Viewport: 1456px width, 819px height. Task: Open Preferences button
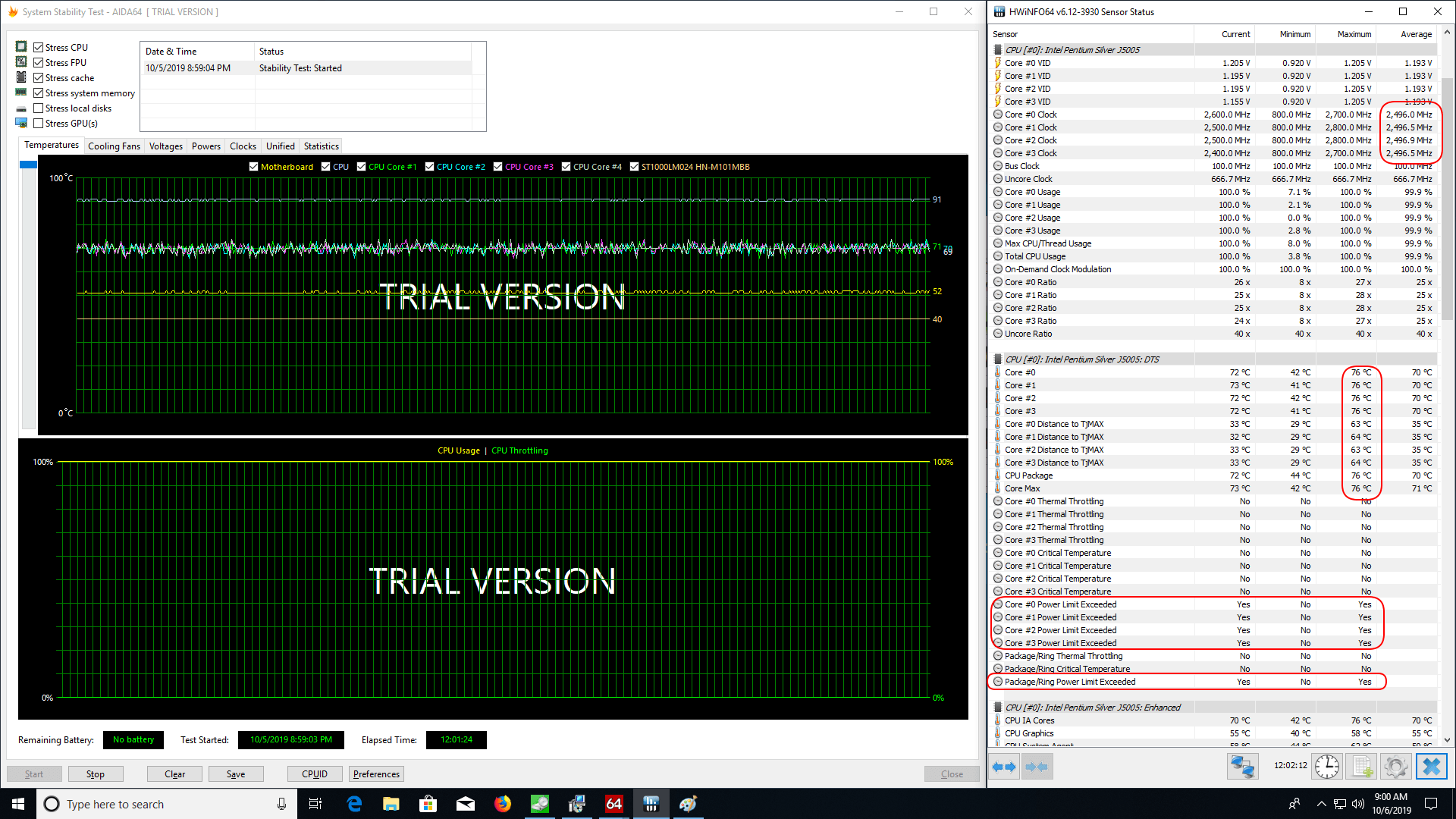coord(376,774)
